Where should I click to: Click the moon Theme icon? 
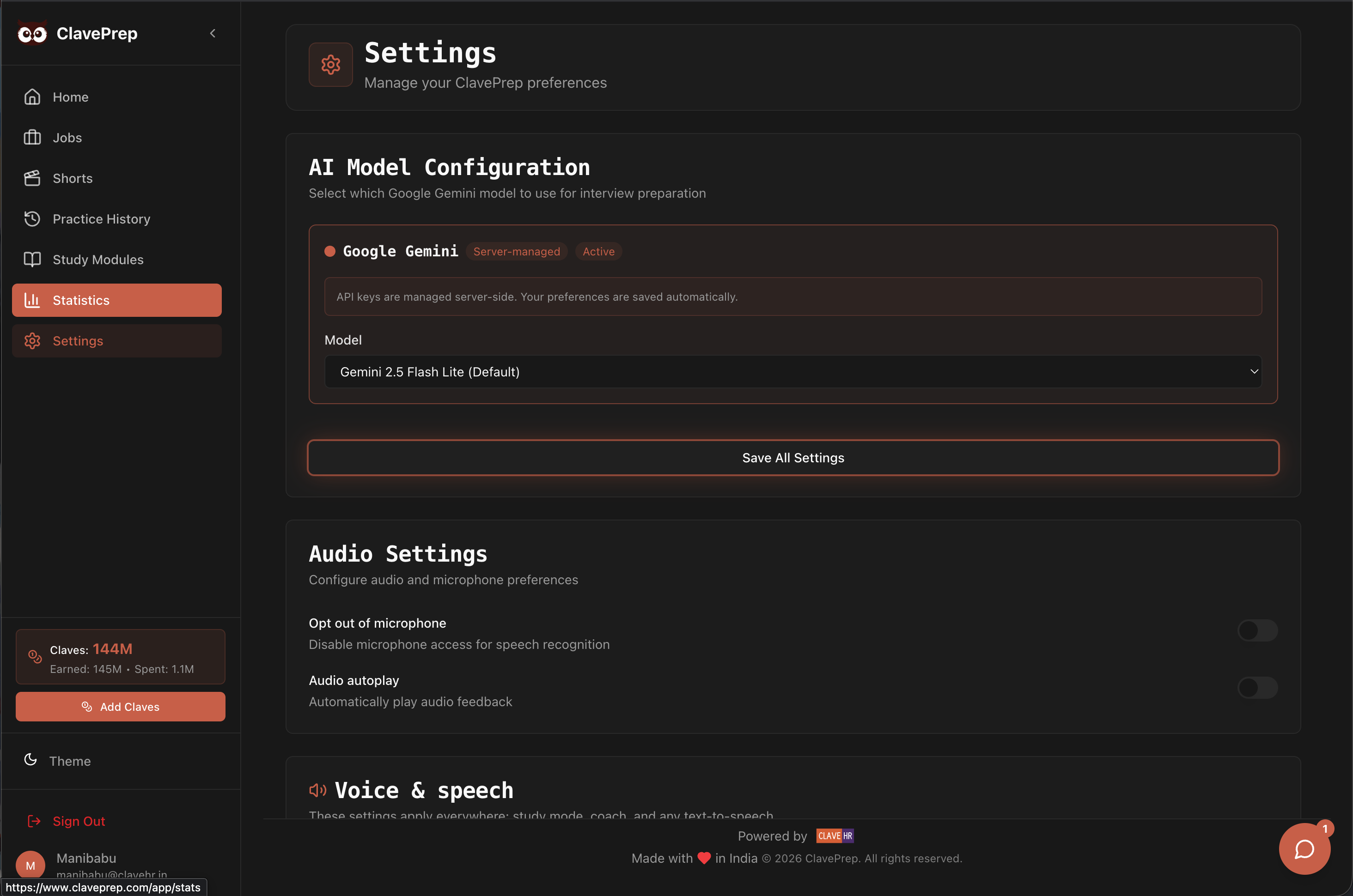coord(31,760)
